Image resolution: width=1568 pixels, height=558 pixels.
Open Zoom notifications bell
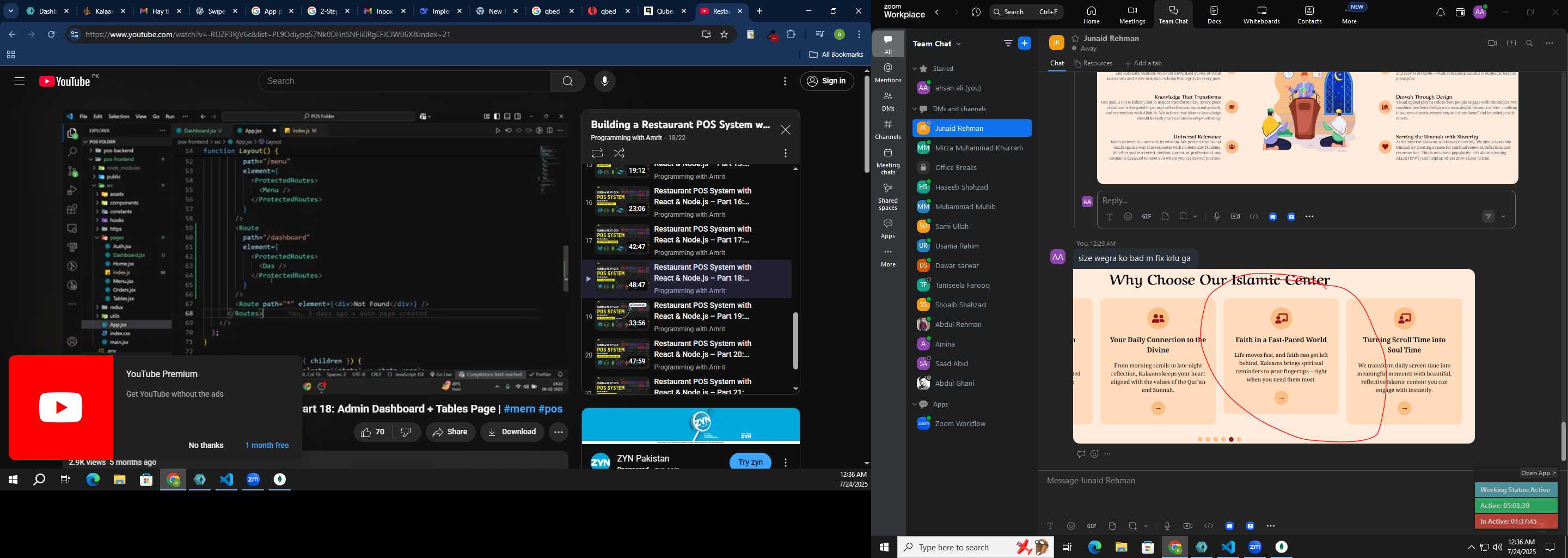tap(1440, 12)
